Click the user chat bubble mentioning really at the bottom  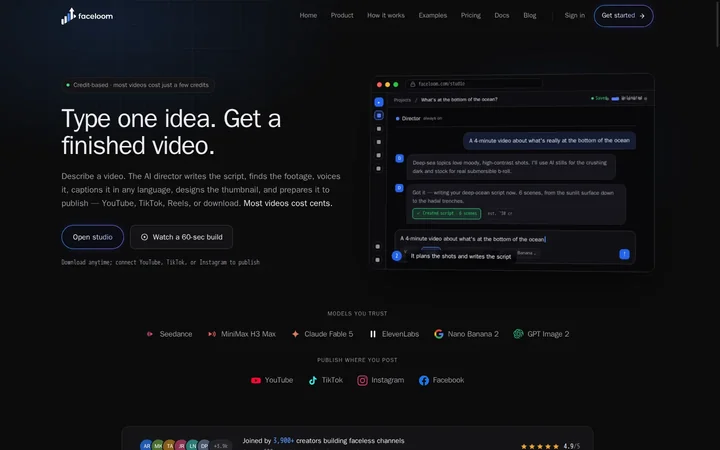pyautogui.click(x=549, y=141)
